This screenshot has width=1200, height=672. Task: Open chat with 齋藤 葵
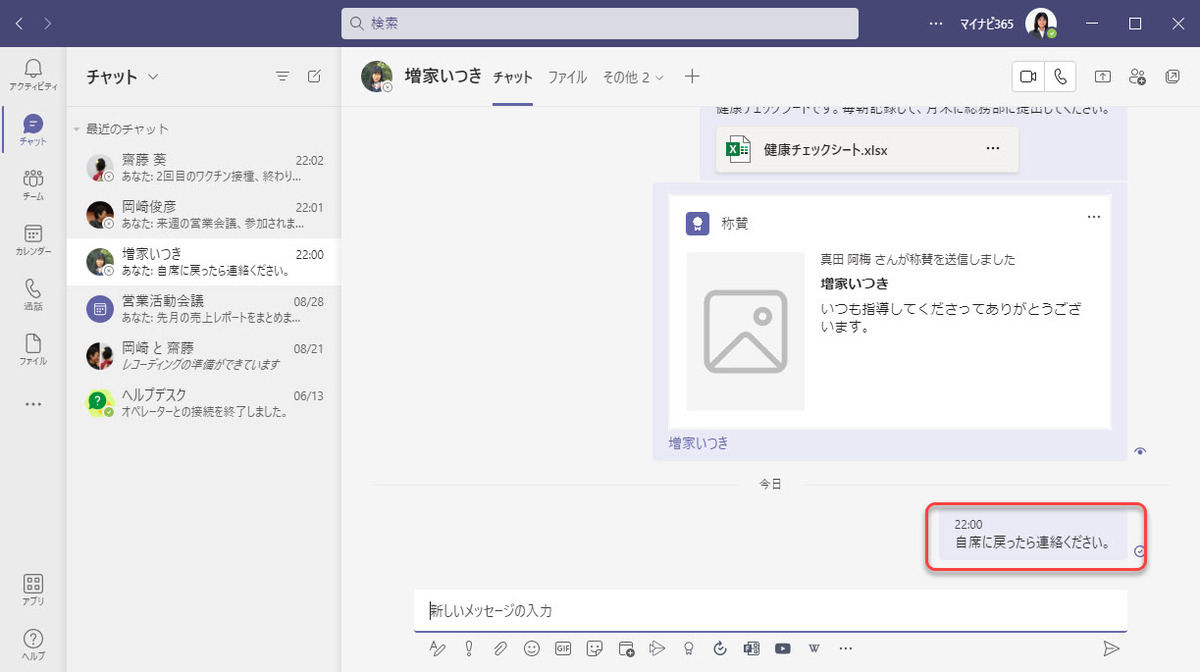point(204,167)
